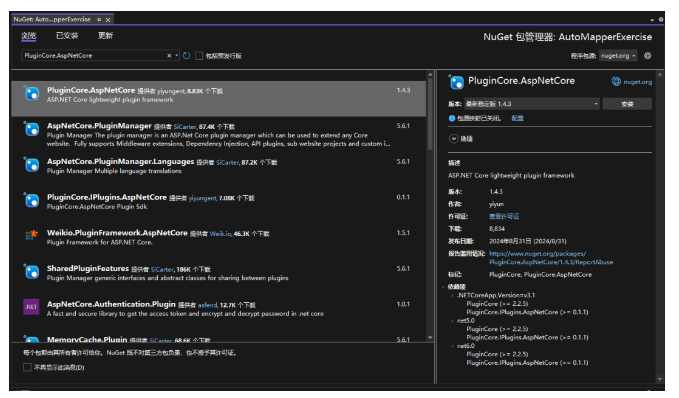Click the AspNetCore.PluginManager package icon
Viewport: 679px width, 398px height.
pos(32,129)
